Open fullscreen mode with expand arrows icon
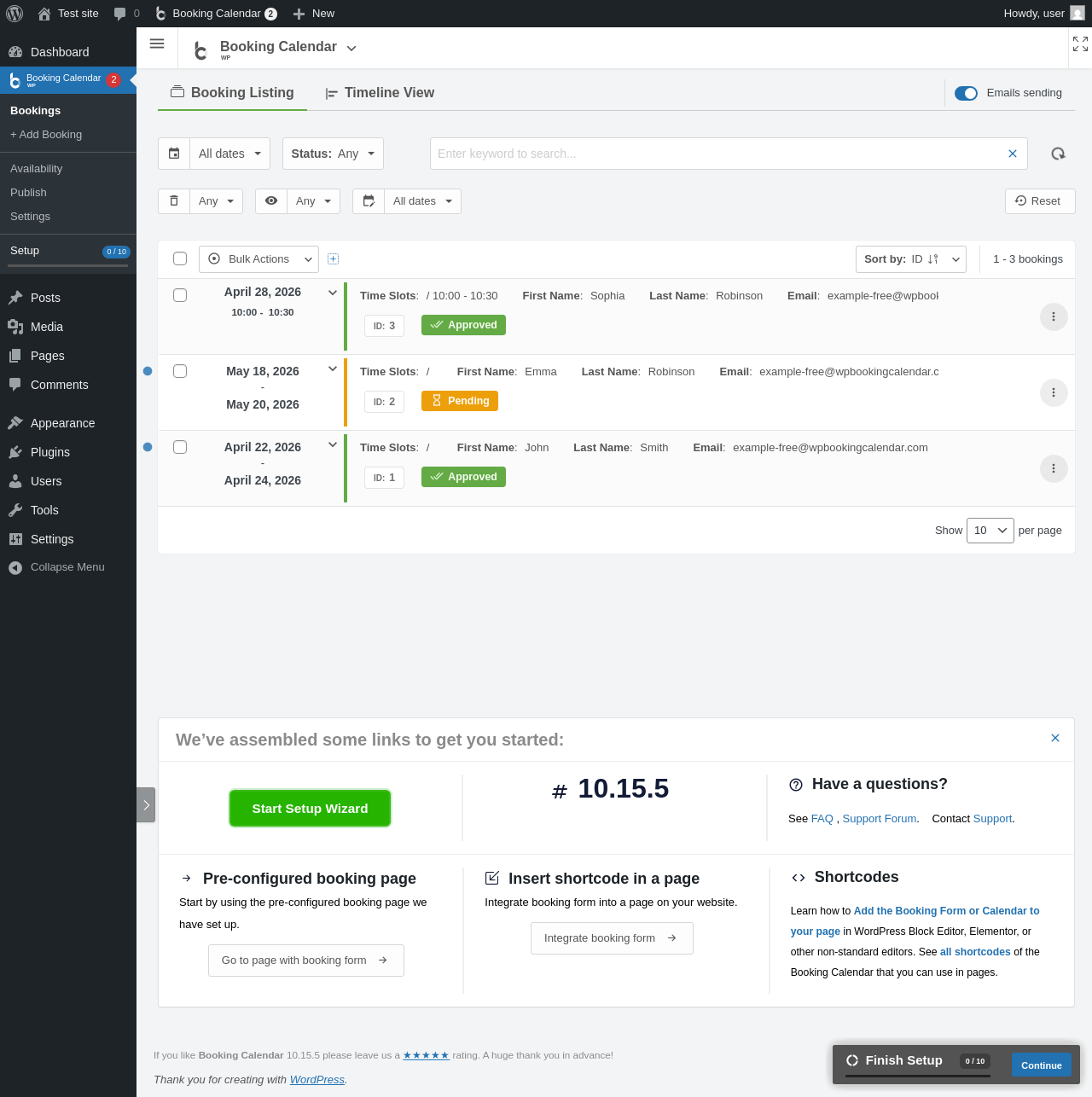 point(1080,44)
